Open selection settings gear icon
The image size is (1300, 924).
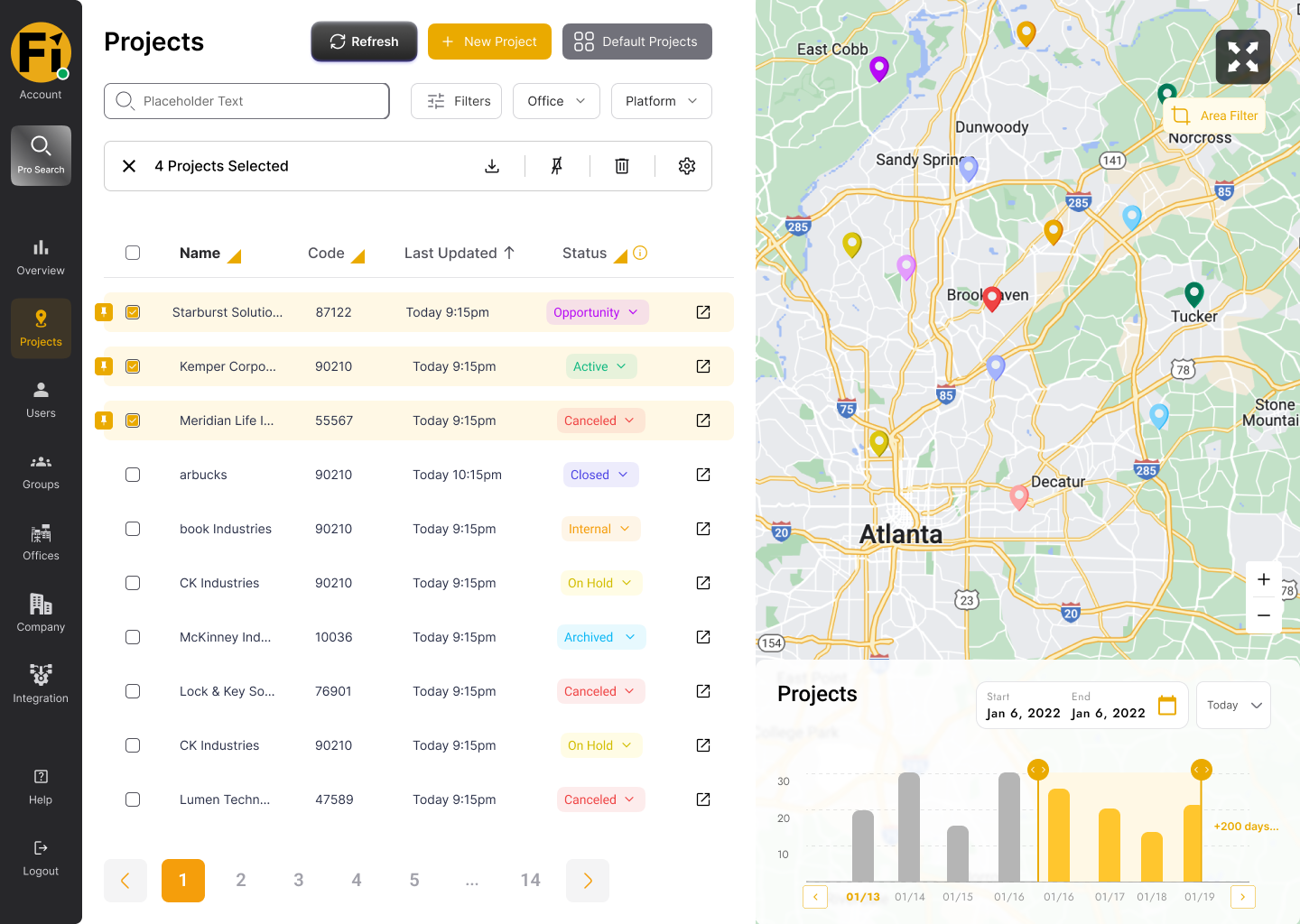click(x=687, y=166)
